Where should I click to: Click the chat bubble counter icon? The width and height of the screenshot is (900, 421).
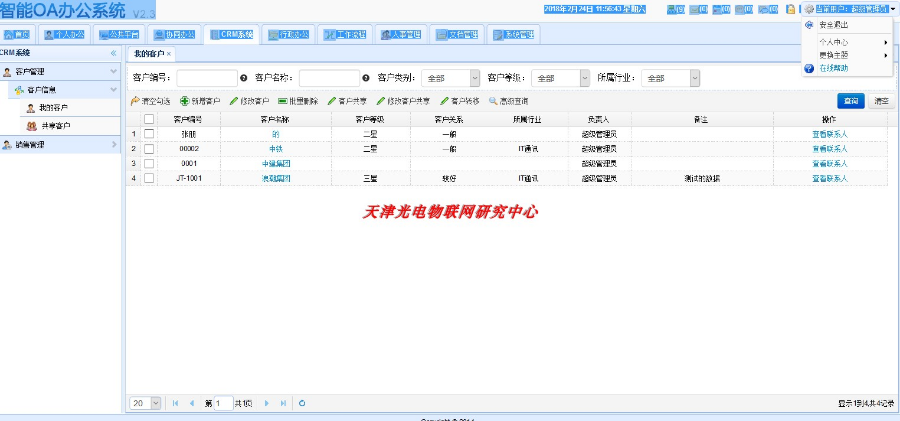(x=768, y=9)
